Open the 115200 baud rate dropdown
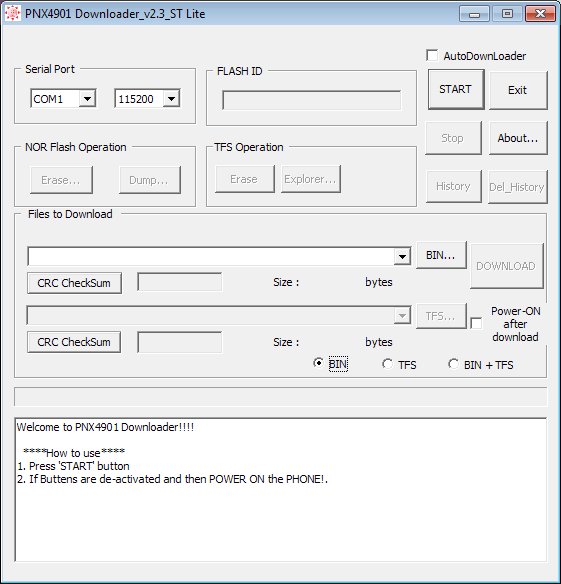Screen dimensions: 561x584 (x=171, y=99)
